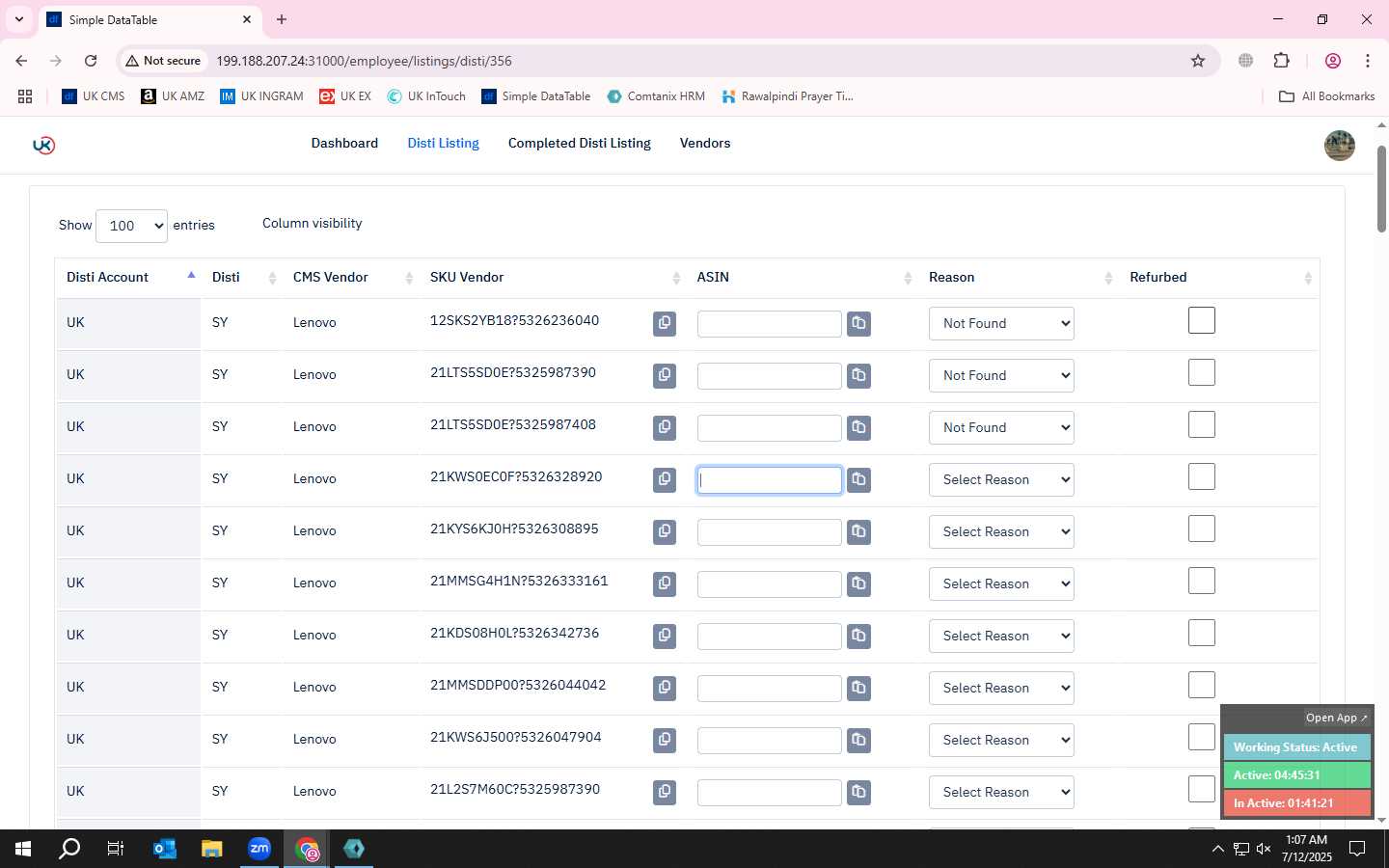This screenshot has width=1389, height=868.
Task: Copy SKU 21MMSG4H1N?5326333161 using copy icon
Action: click(665, 584)
